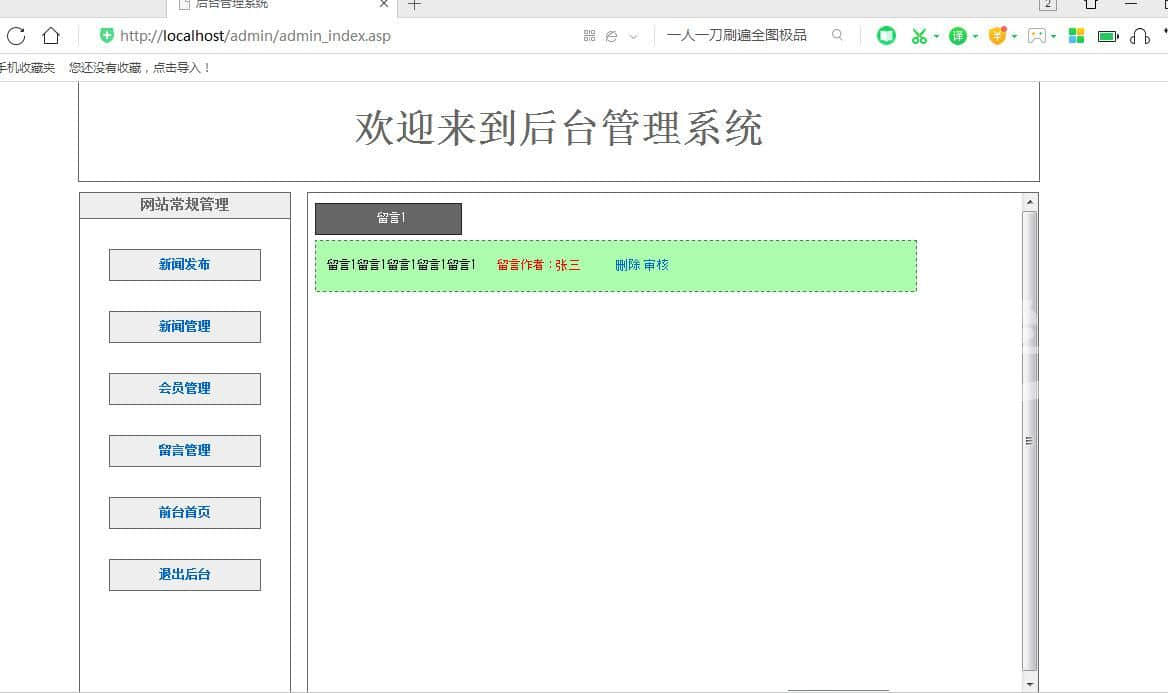
Task: Expand the address bar chevron dropdown
Action: tap(633, 37)
